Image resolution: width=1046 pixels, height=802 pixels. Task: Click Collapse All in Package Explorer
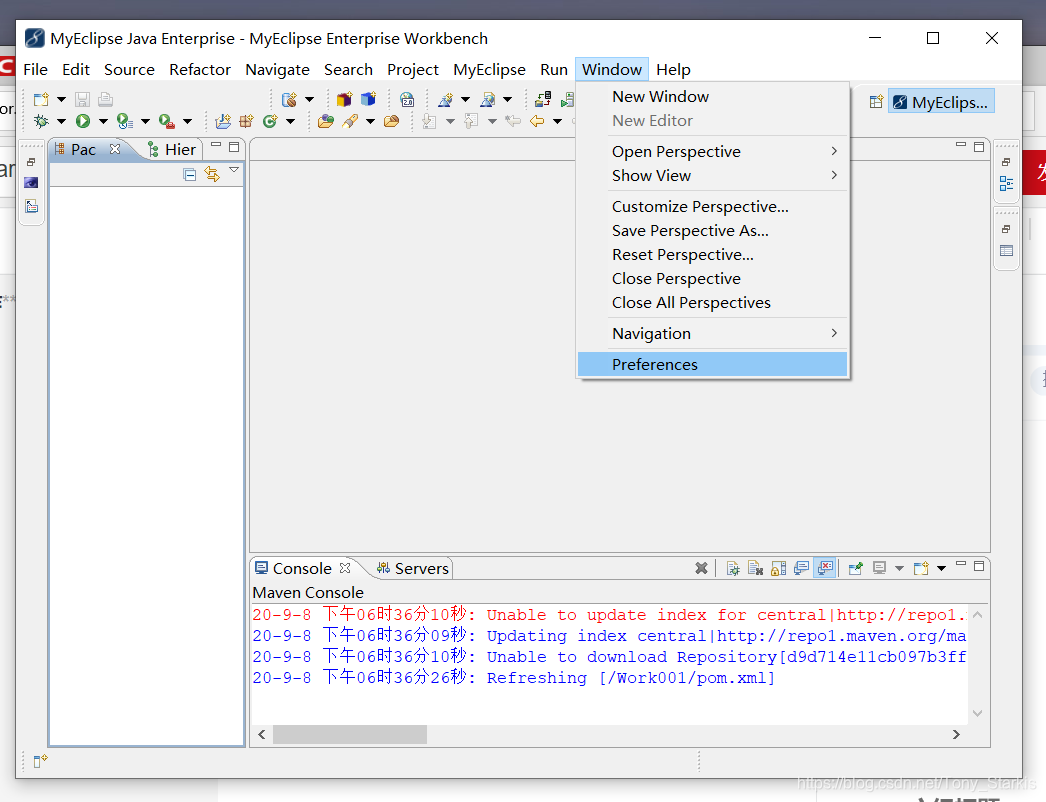pyautogui.click(x=189, y=175)
